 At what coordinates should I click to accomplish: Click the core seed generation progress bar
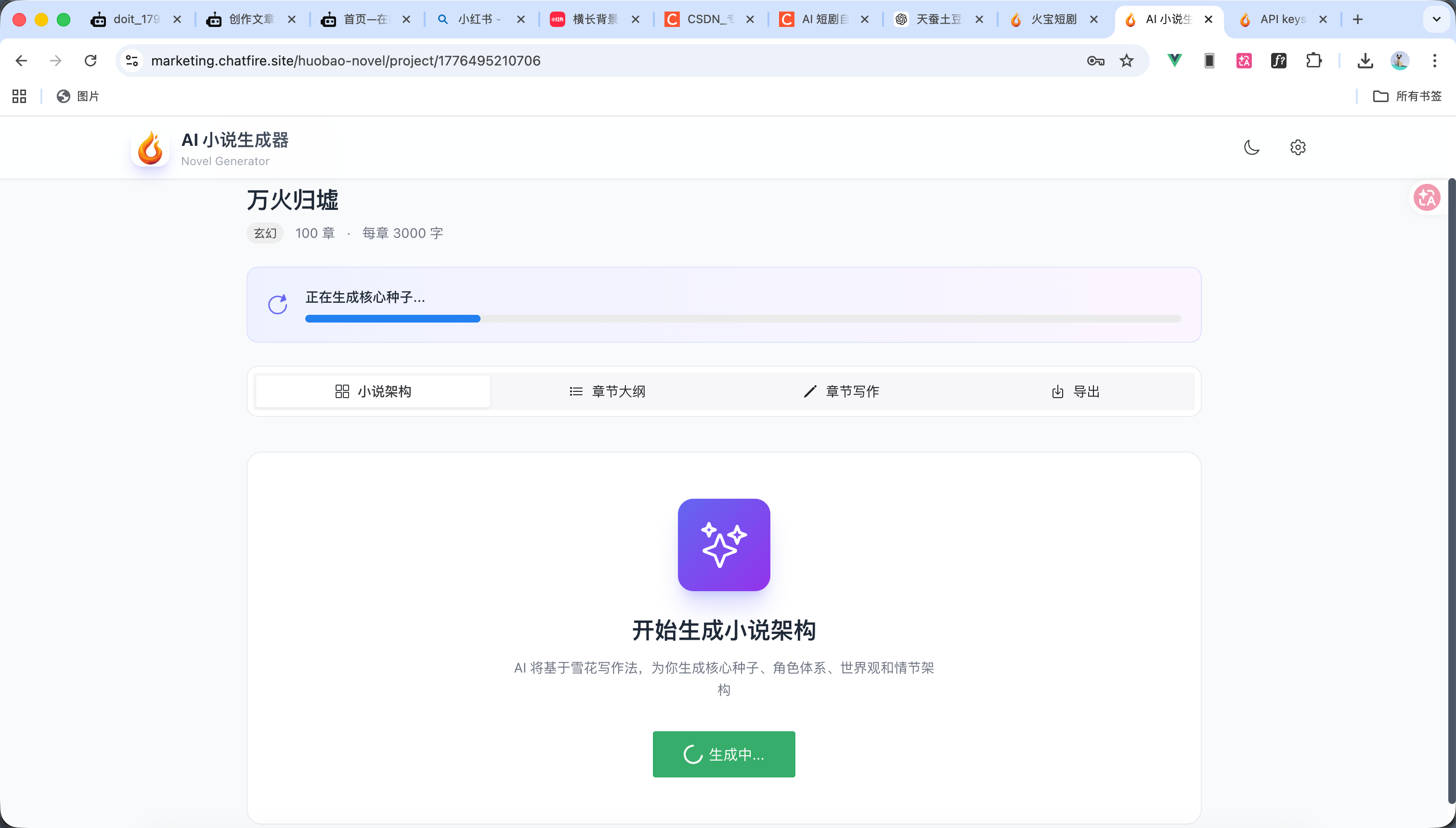[x=740, y=319]
